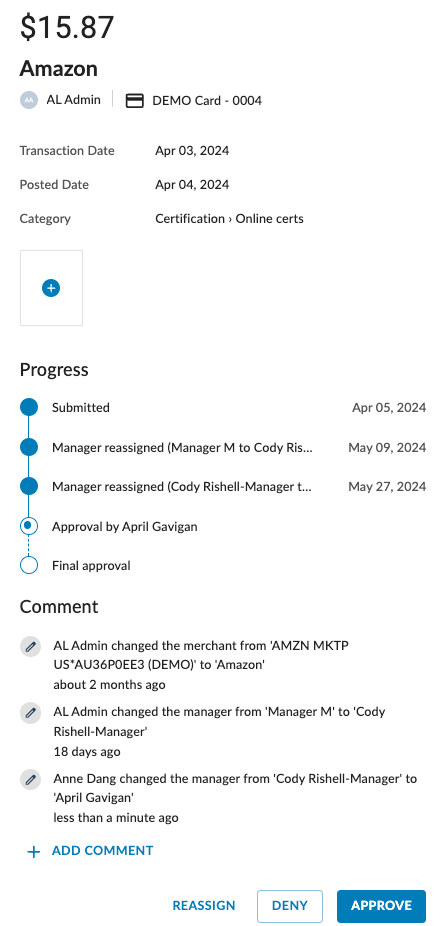Click the plus icon next to ADD COMMENT

pyautogui.click(x=34, y=852)
